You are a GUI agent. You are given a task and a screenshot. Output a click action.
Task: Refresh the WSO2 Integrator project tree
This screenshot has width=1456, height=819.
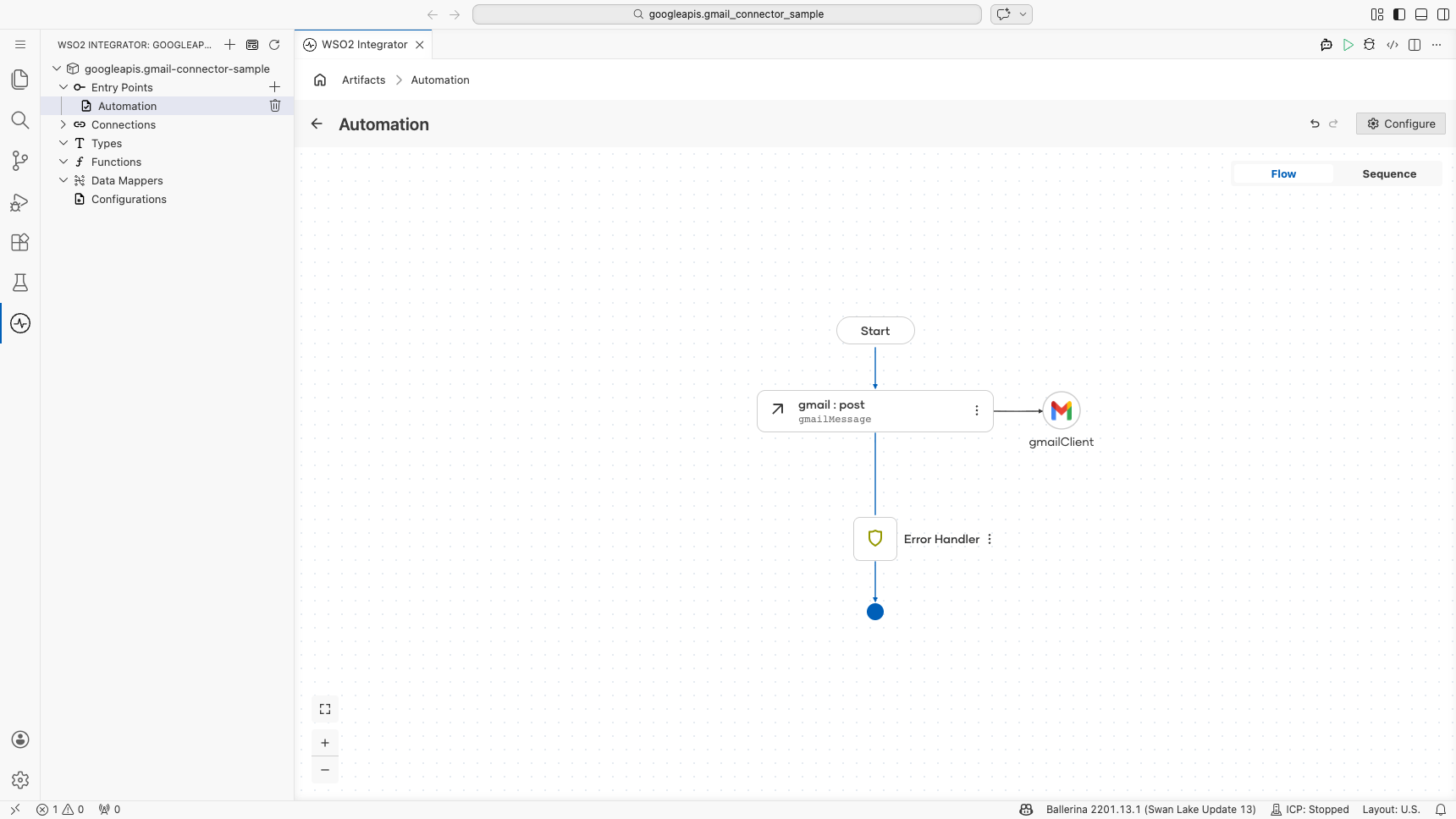coord(274,45)
